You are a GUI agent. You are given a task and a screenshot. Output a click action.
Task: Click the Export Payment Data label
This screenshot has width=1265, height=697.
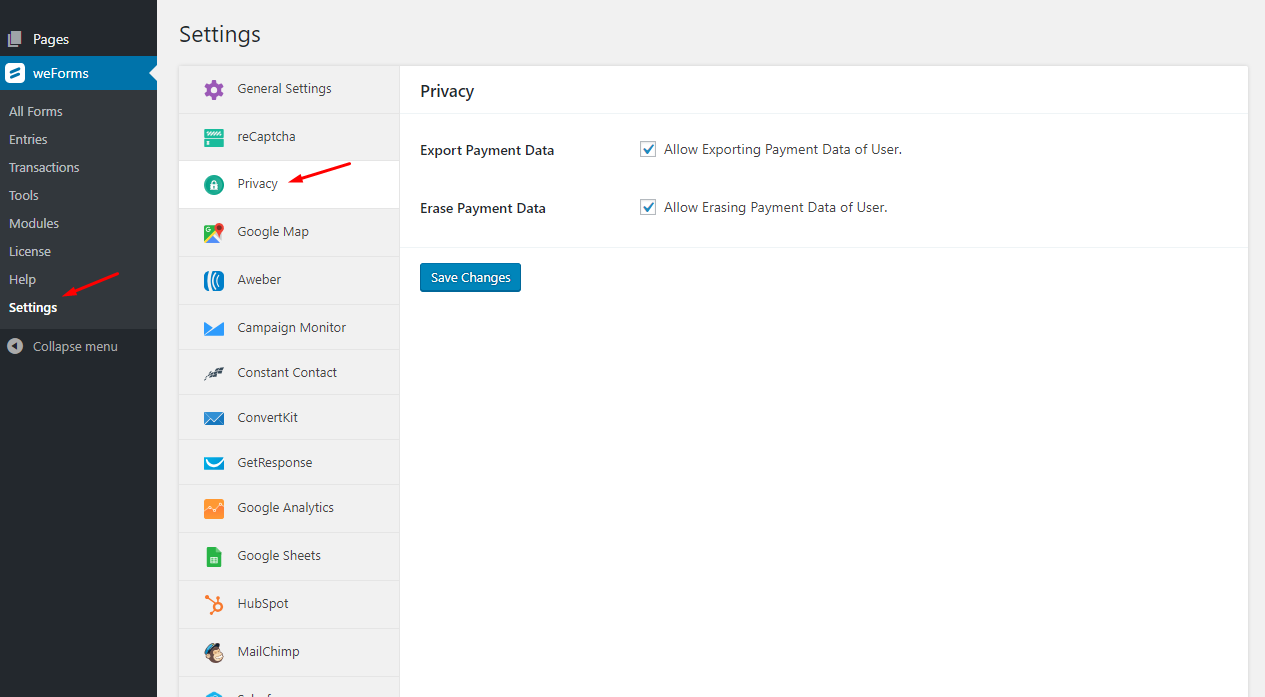tap(487, 150)
